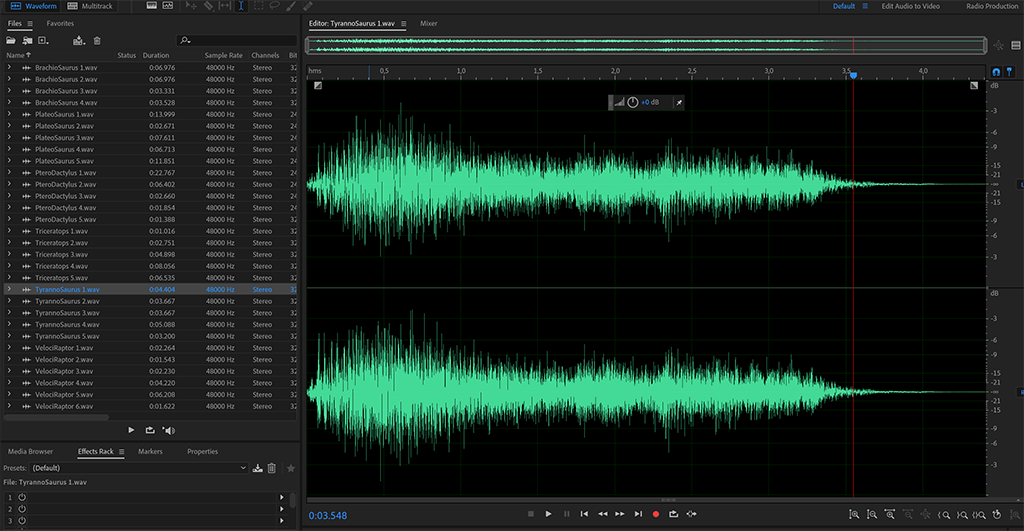1024x531 pixels.
Task: Switch to Waveform editor view
Action: coord(33,6)
